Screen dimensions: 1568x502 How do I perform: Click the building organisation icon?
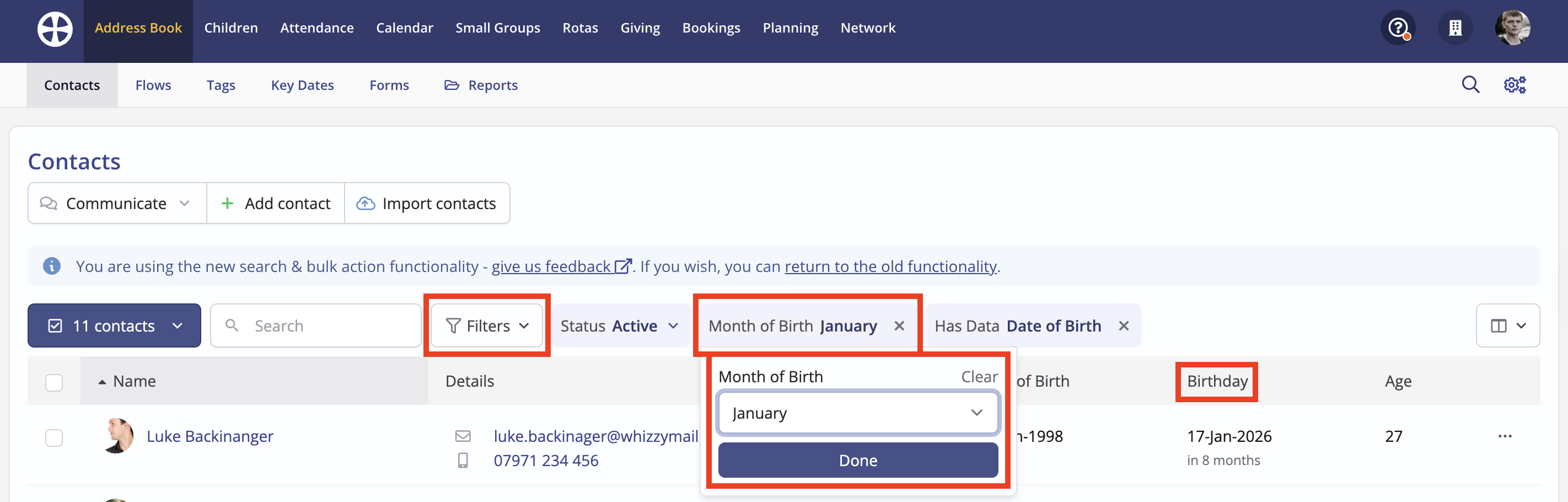1455,28
